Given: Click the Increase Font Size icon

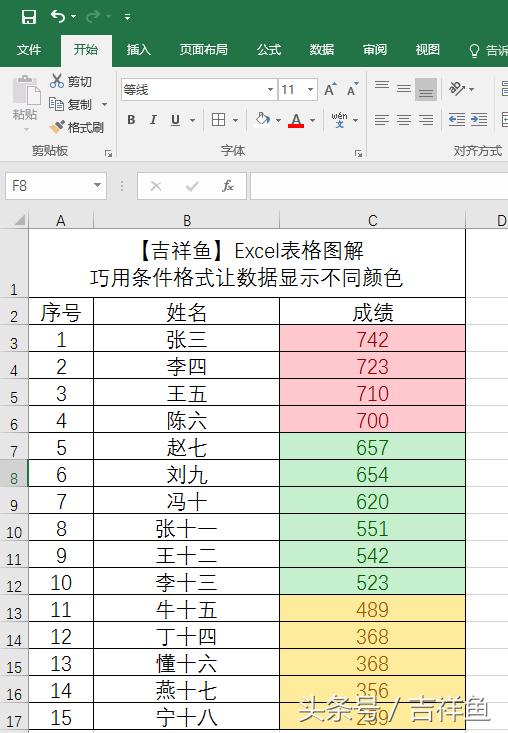Looking at the screenshot, I should pyautogui.click(x=330, y=89).
